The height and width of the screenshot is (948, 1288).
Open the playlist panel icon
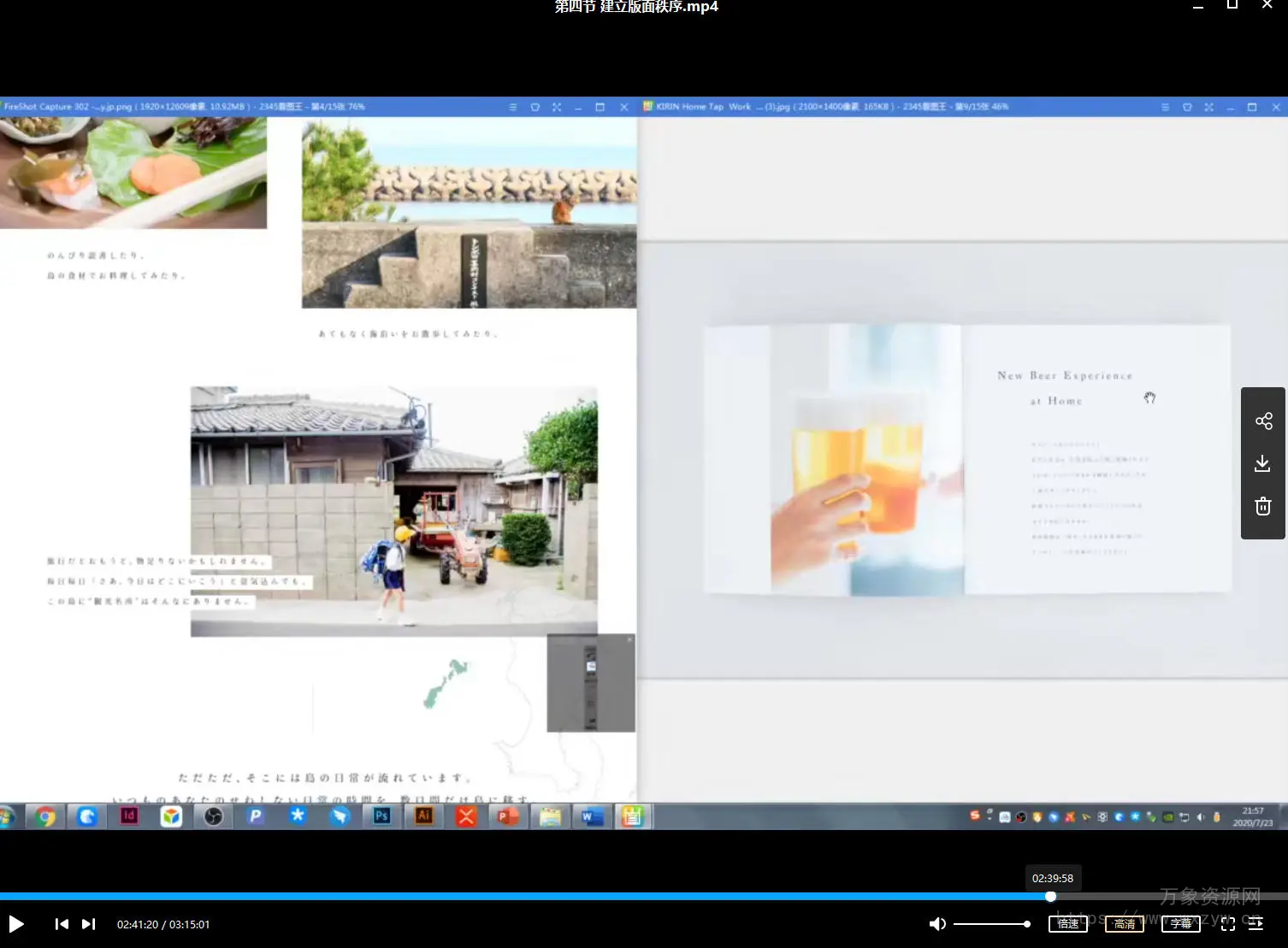click(1256, 924)
